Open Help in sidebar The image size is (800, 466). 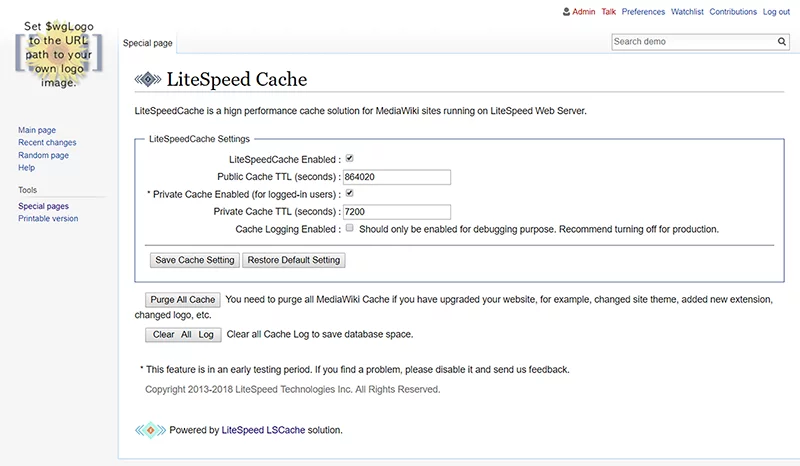27,167
